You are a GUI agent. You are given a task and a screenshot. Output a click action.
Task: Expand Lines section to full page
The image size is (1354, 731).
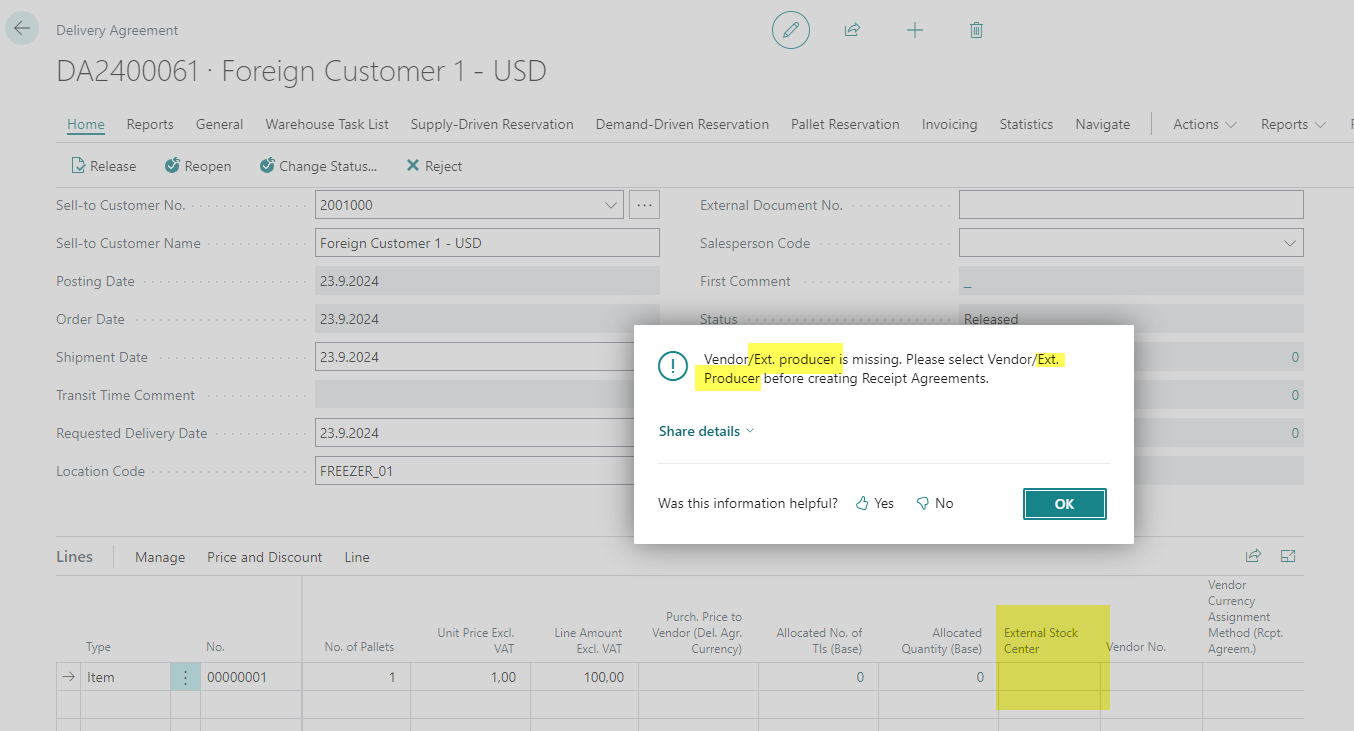pyautogui.click(x=1288, y=557)
